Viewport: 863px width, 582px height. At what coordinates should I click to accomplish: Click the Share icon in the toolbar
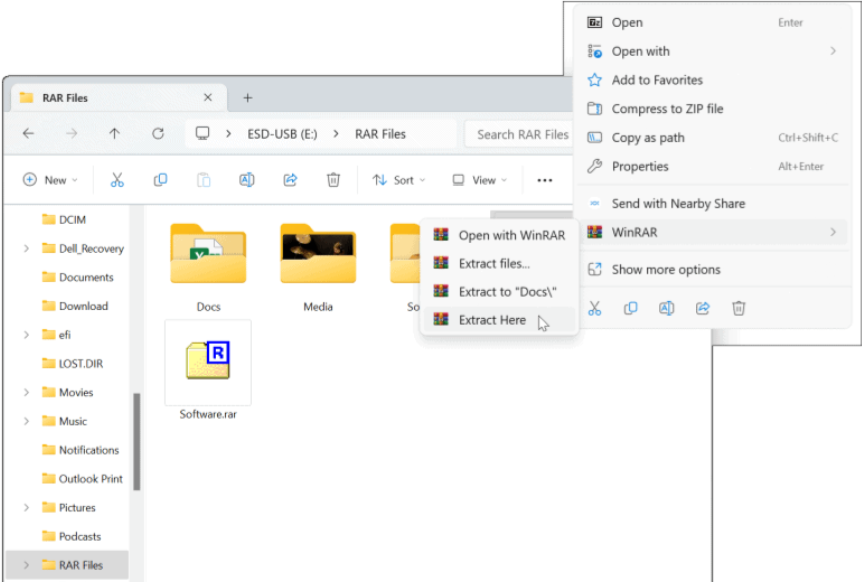[288, 179]
